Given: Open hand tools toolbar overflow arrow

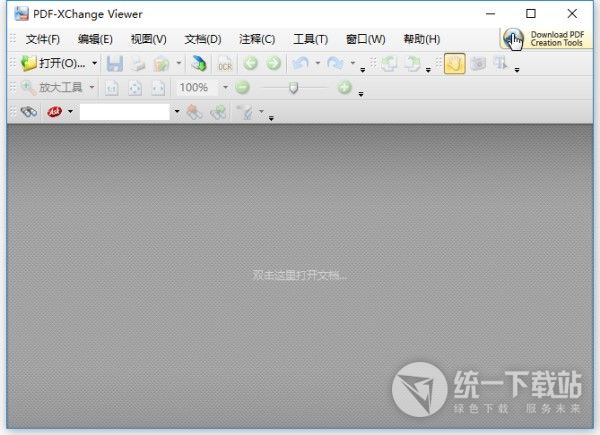Looking at the screenshot, I should tap(517, 70).
